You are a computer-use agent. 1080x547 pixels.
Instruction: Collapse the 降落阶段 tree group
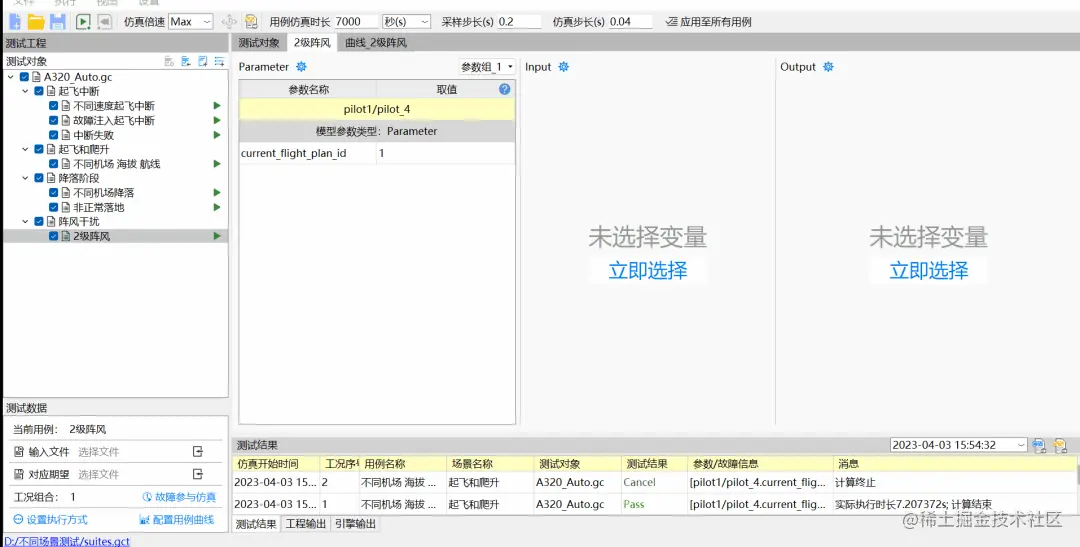point(25,178)
